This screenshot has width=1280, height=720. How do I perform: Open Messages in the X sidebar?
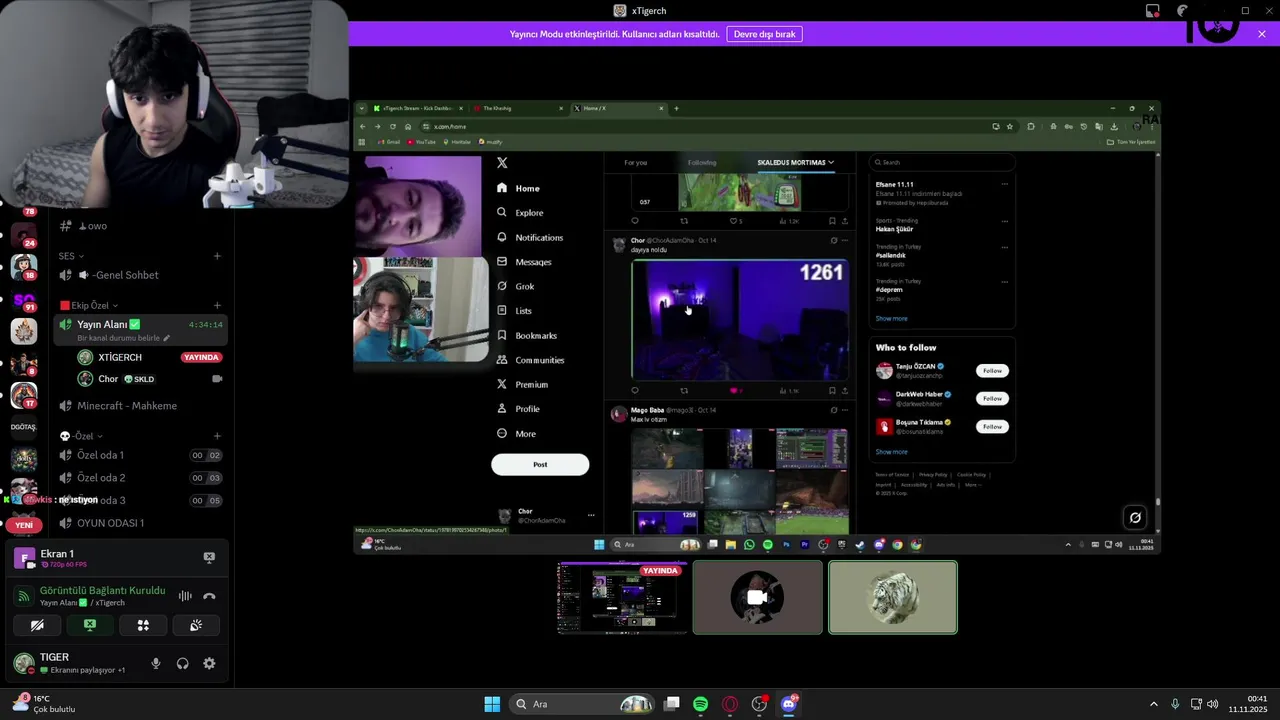(524, 262)
